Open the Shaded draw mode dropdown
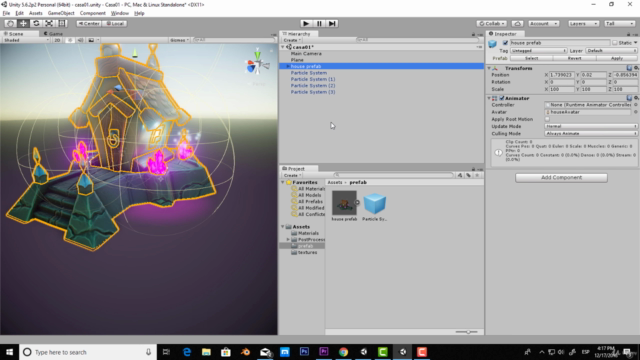The image size is (640, 360). coord(26,40)
